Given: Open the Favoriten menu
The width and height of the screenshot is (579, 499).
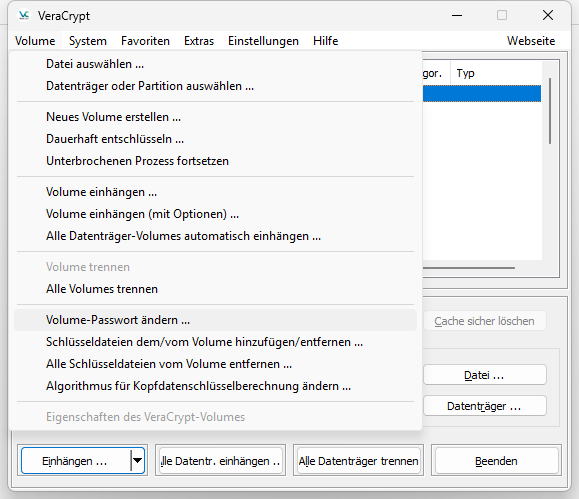Looking at the screenshot, I should click(145, 41).
